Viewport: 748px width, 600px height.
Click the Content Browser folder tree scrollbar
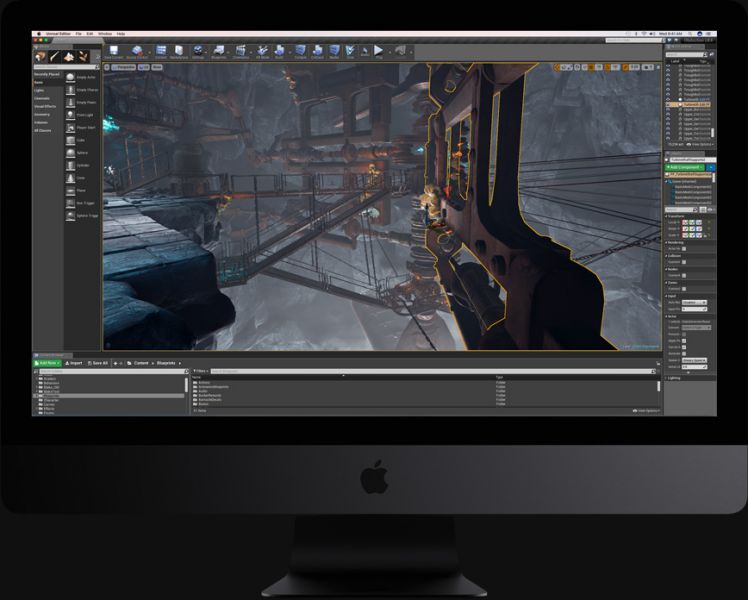[x=187, y=385]
